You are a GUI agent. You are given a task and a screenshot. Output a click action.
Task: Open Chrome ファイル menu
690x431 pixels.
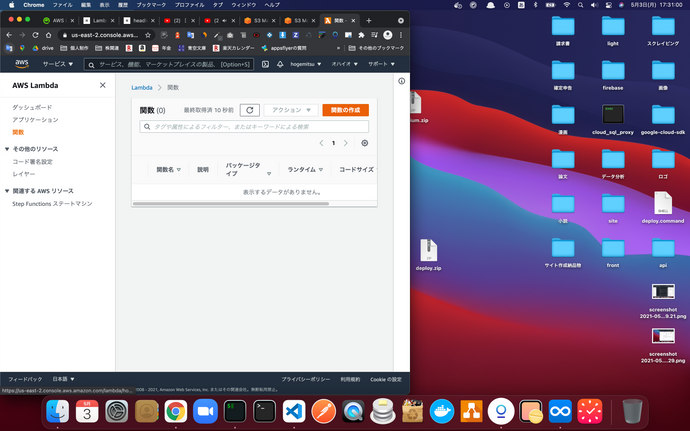(x=62, y=5)
